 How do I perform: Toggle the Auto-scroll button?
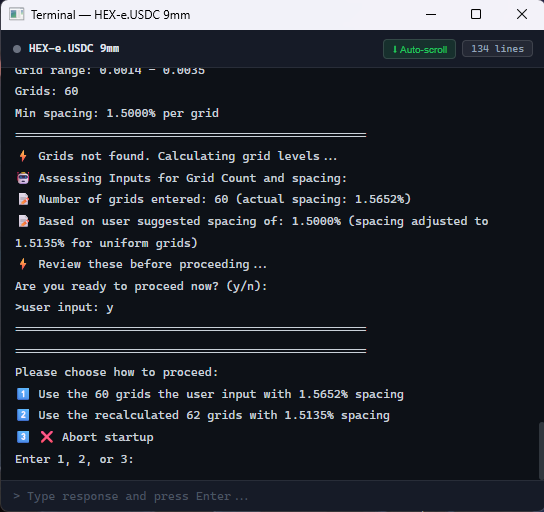(419, 49)
